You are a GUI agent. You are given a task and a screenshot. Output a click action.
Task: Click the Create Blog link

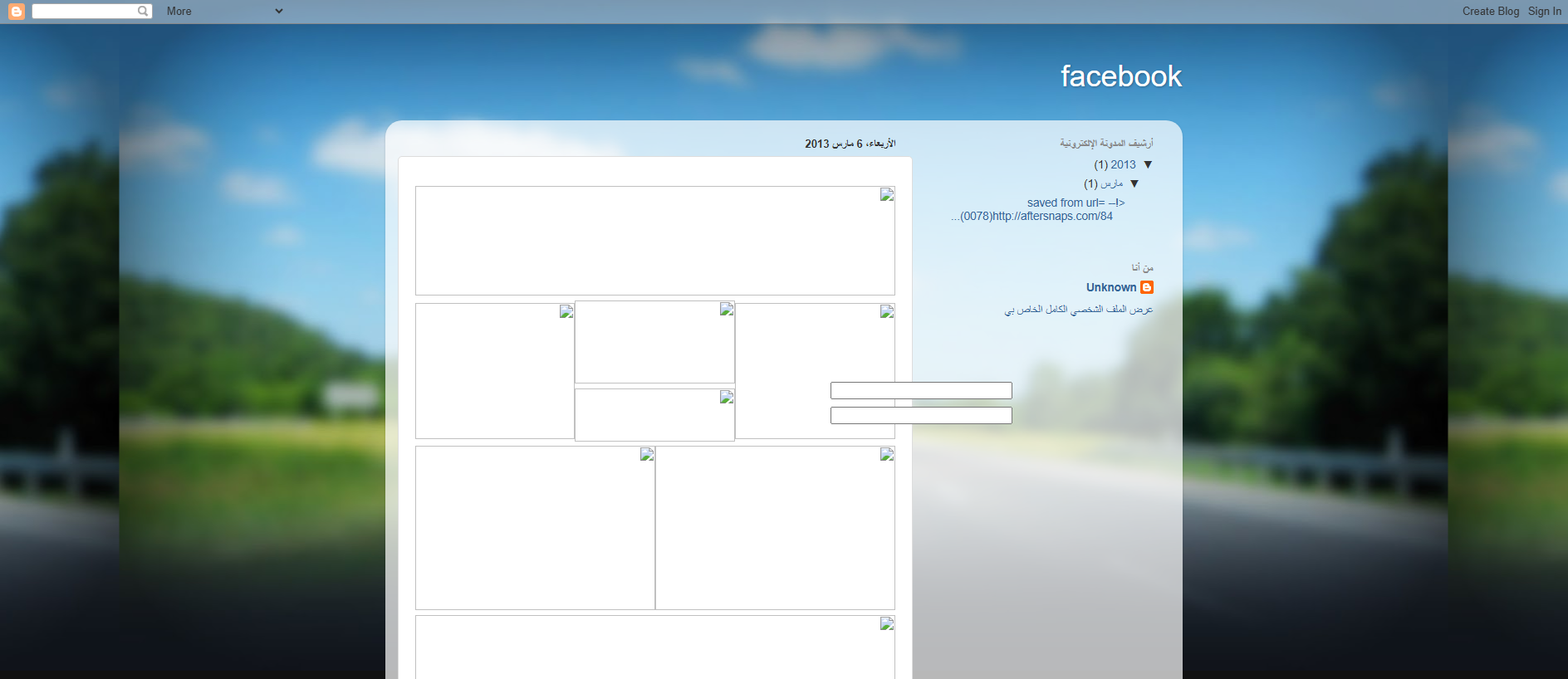(x=1491, y=11)
